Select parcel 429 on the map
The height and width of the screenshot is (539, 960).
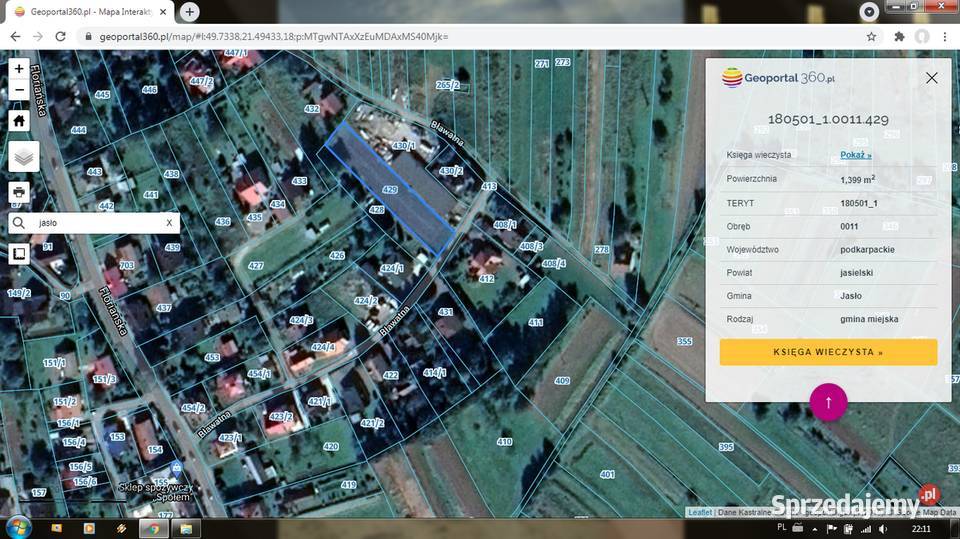390,190
